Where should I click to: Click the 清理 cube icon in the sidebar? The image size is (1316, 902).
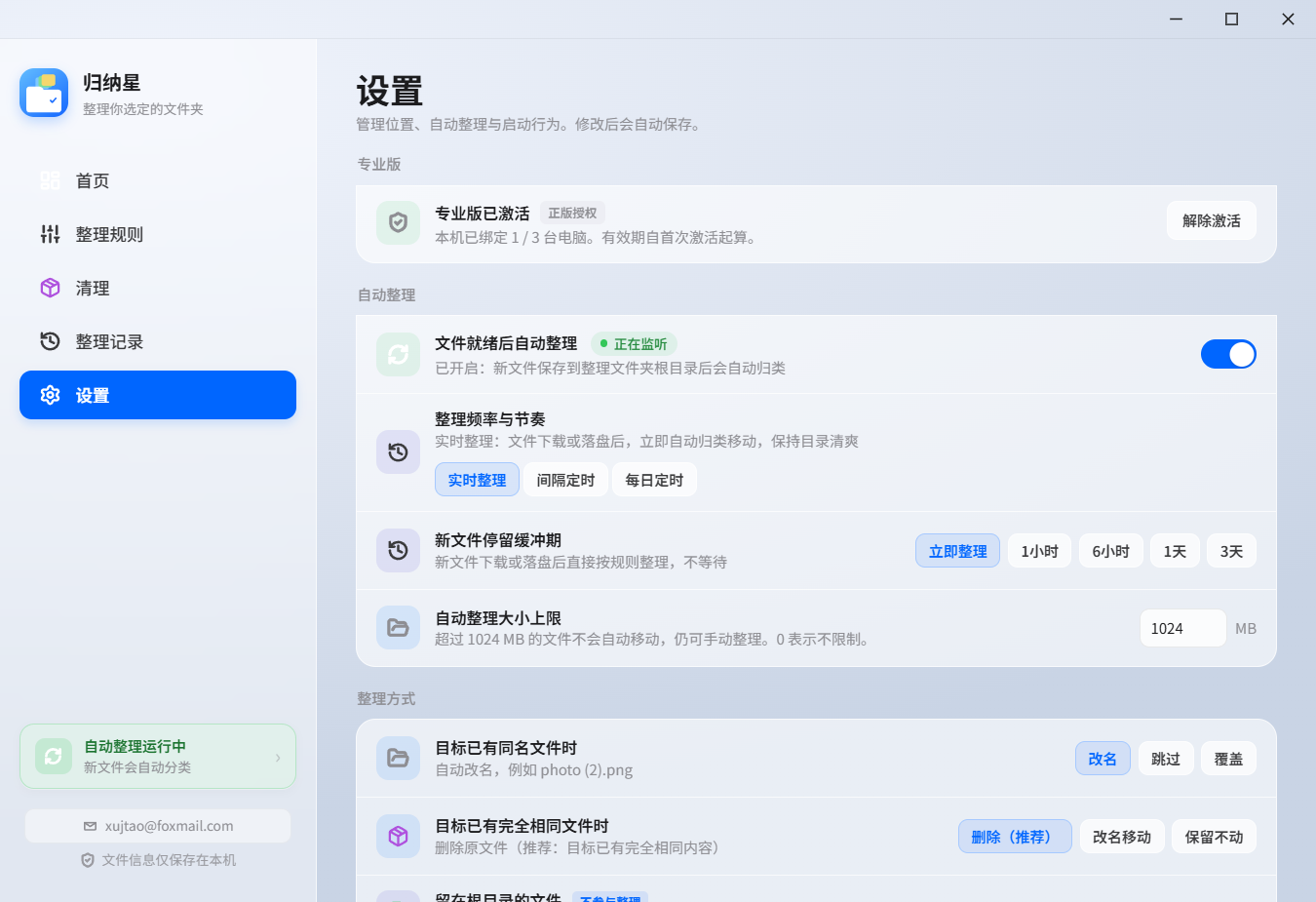[50, 288]
